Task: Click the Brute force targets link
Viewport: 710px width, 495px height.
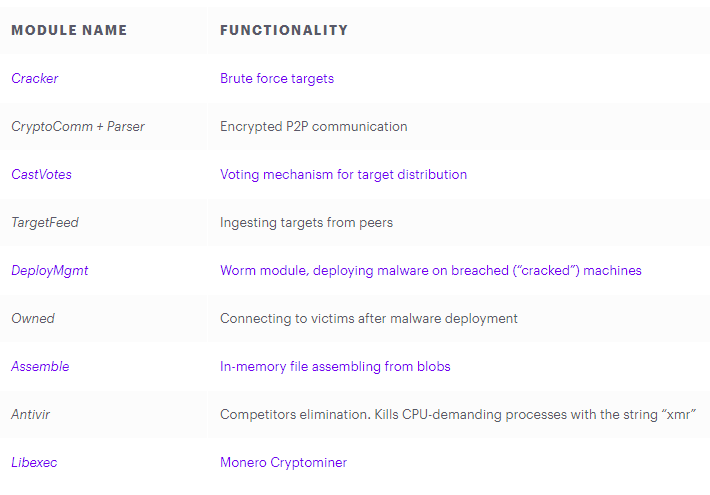Action: pyautogui.click(x=277, y=79)
